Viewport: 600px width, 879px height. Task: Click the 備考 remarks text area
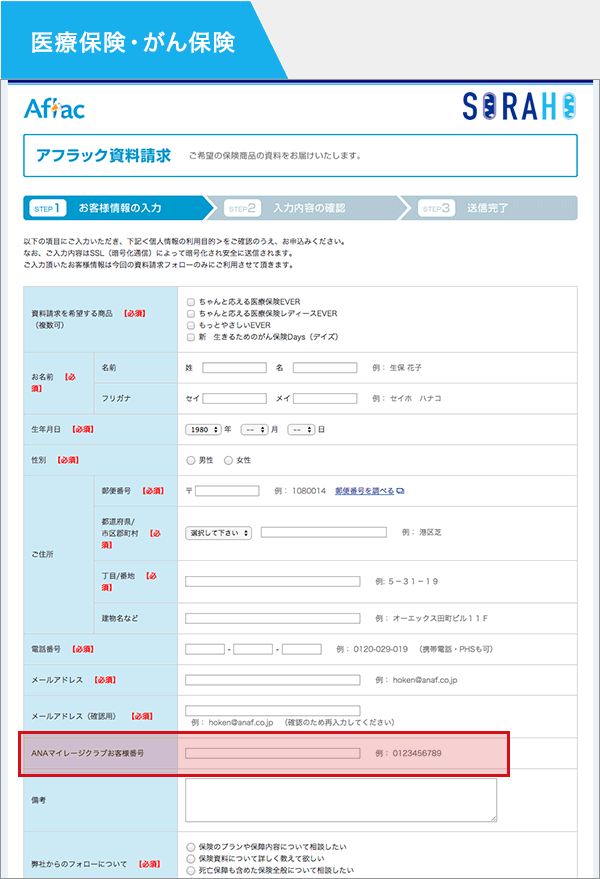[341, 800]
